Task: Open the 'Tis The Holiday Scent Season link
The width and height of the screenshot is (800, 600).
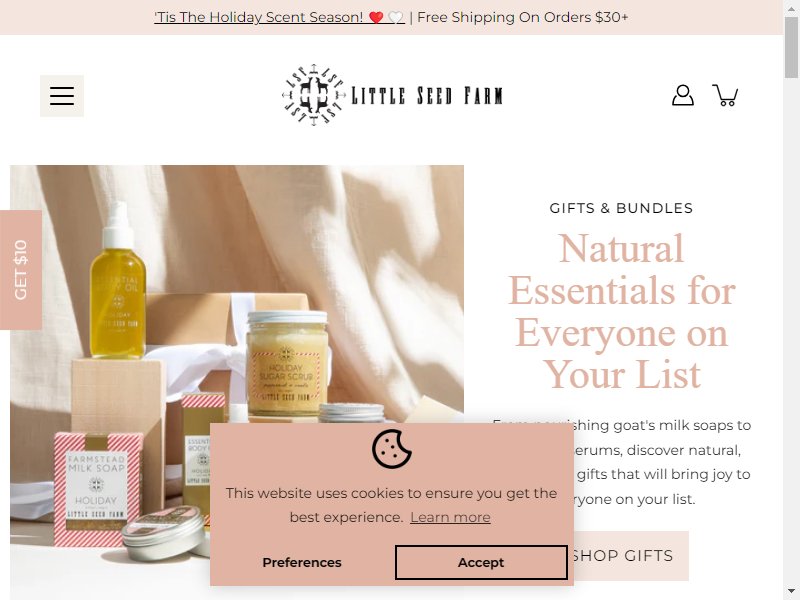Action: click(280, 17)
